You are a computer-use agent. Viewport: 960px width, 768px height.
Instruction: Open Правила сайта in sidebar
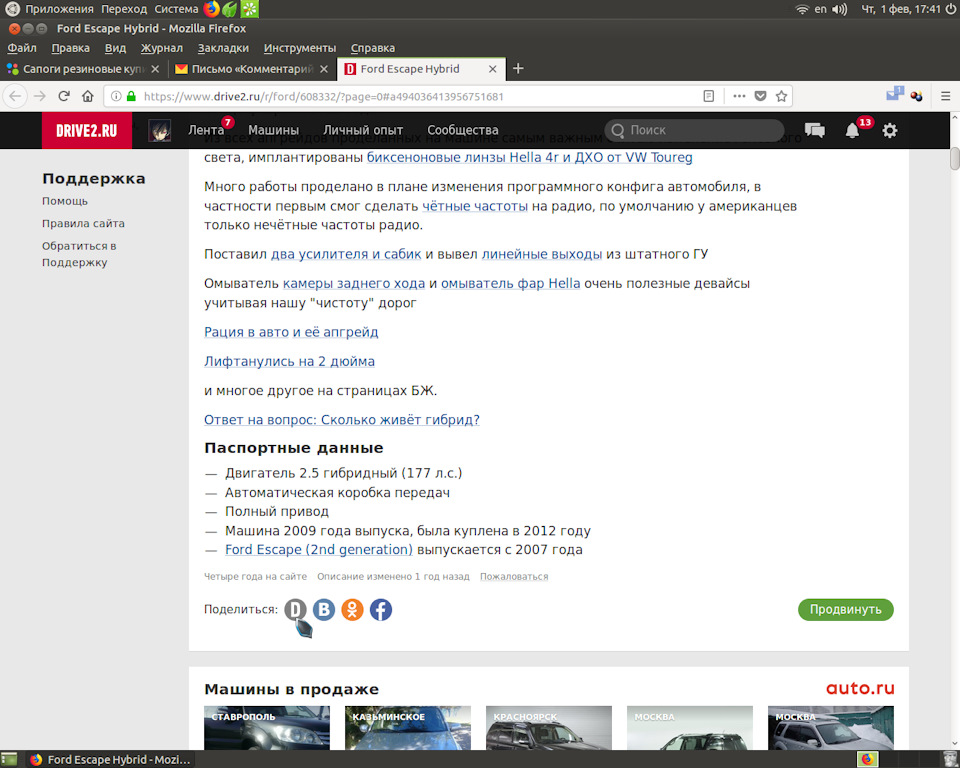click(83, 224)
